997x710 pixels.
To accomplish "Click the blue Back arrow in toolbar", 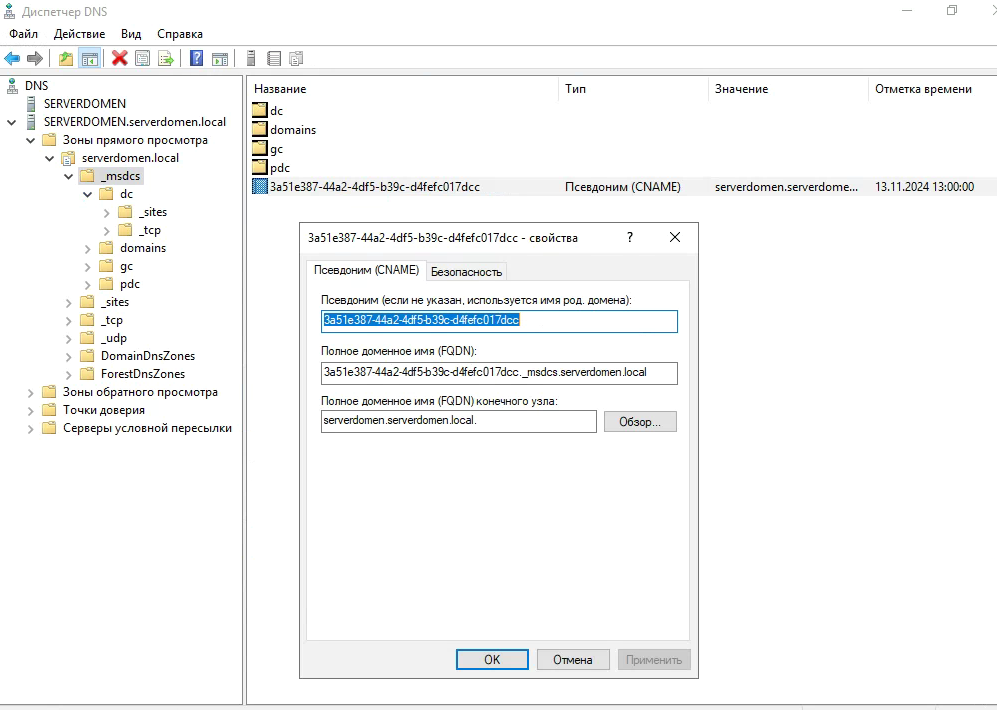I will coord(12,59).
